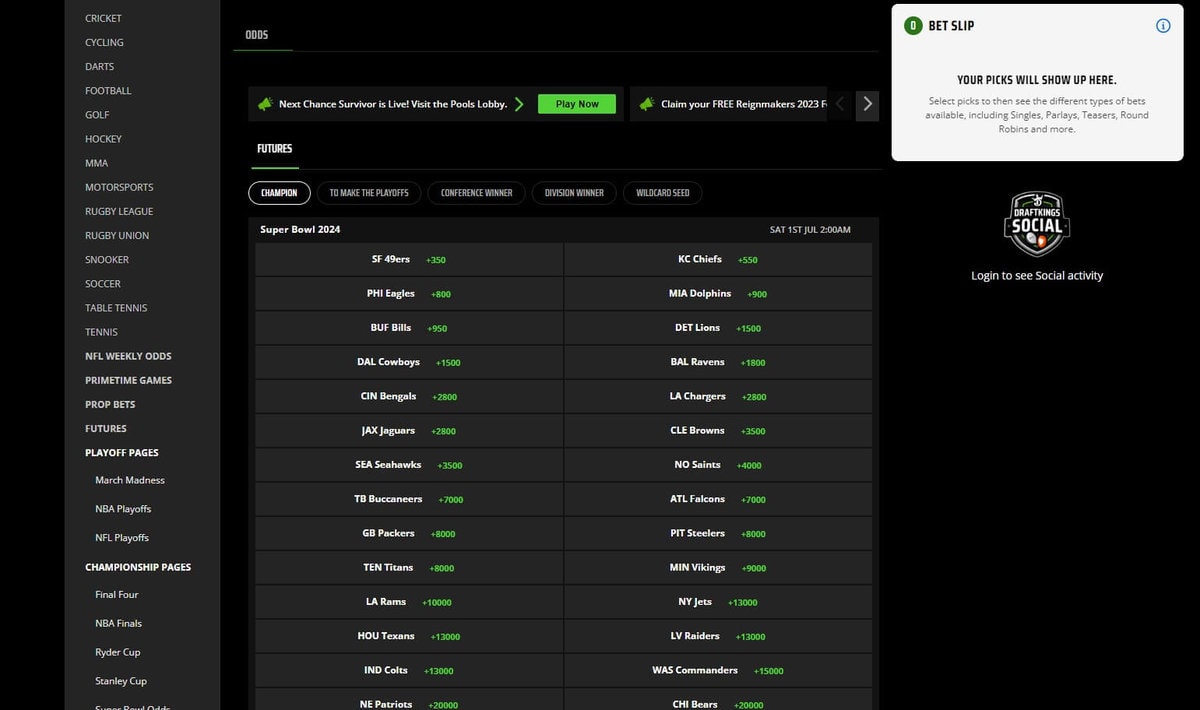Go to MMA in the sidebar
This screenshot has height=710, width=1200.
96,163
